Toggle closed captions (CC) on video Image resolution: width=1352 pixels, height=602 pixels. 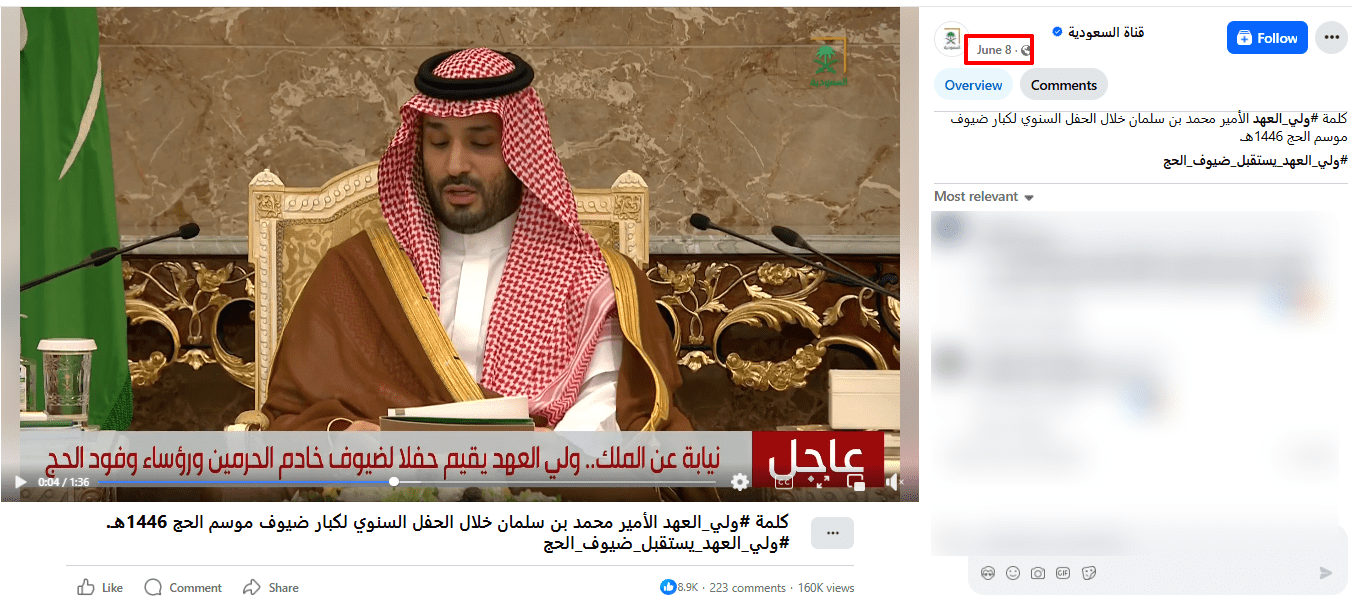coord(784,482)
